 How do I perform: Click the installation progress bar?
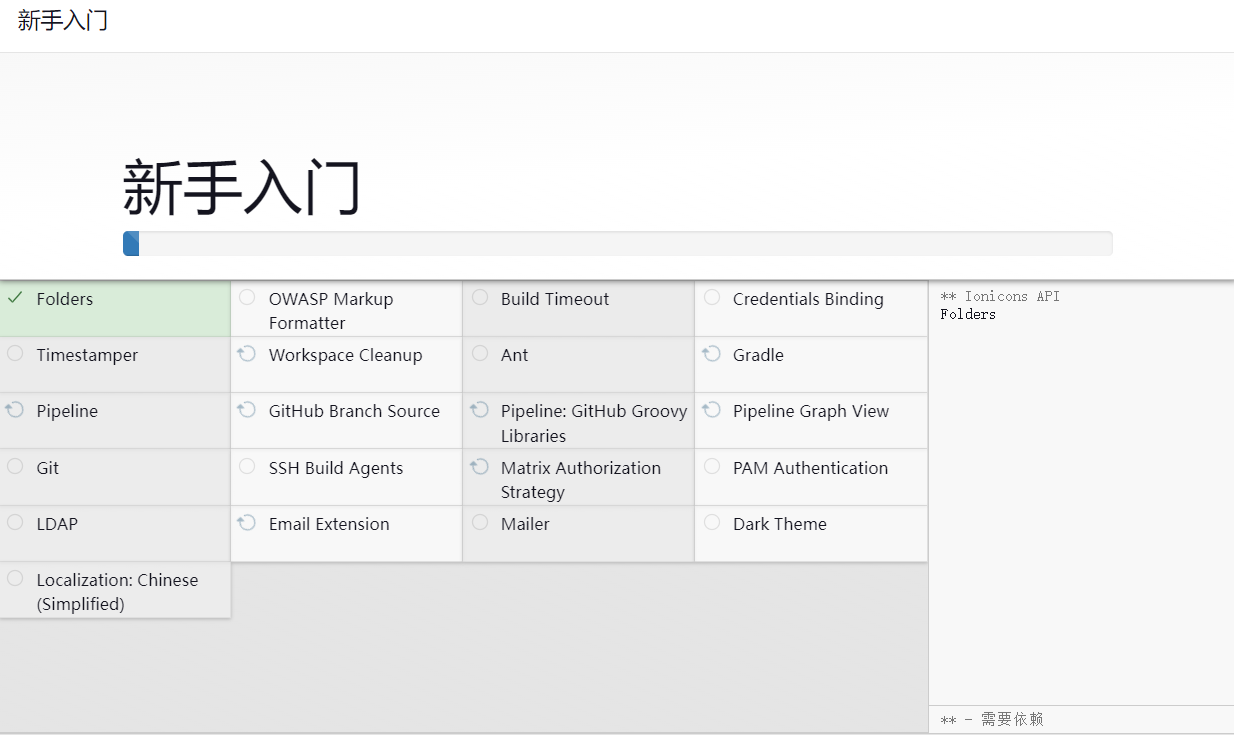(617, 244)
